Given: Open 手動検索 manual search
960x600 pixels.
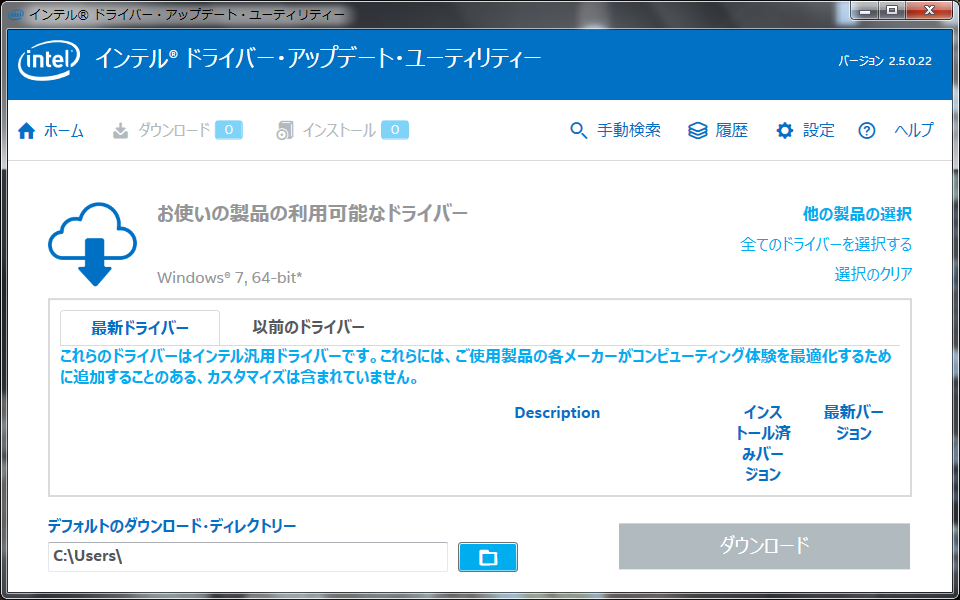Looking at the screenshot, I should pyautogui.click(x=629, y=130).
